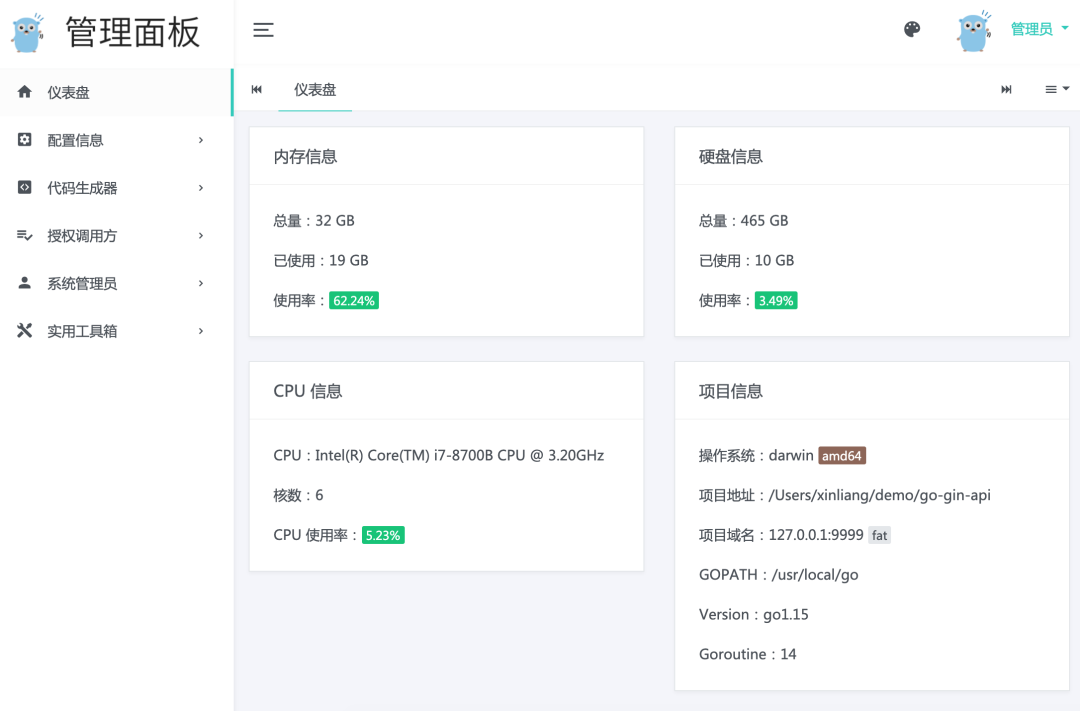Click the 系统管理员 person icon in the sidebar
The image size is (1080, 711).
(x=23, y=283)
